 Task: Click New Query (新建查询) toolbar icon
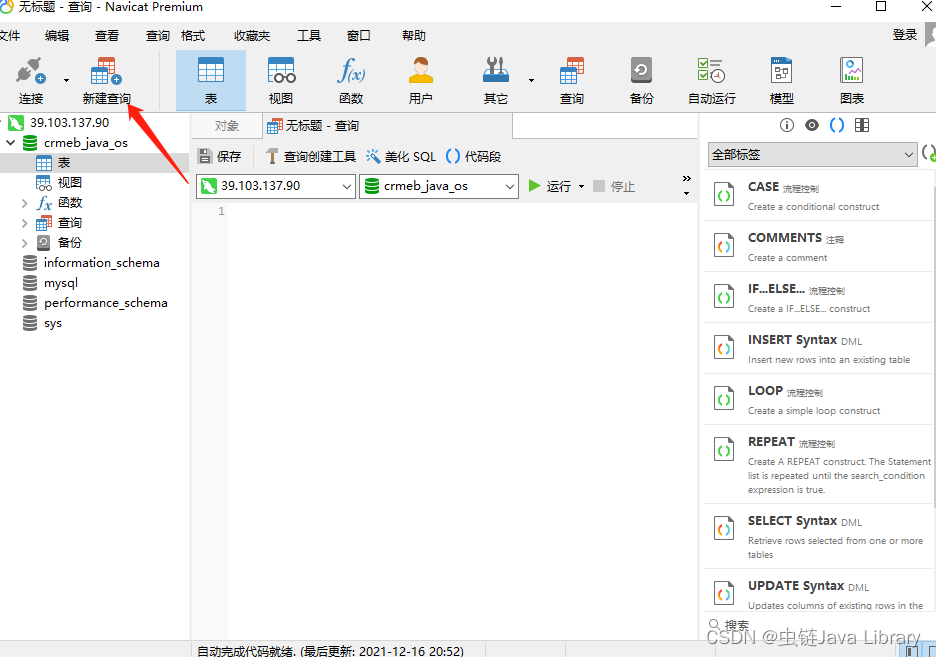(x=106, y=80)
